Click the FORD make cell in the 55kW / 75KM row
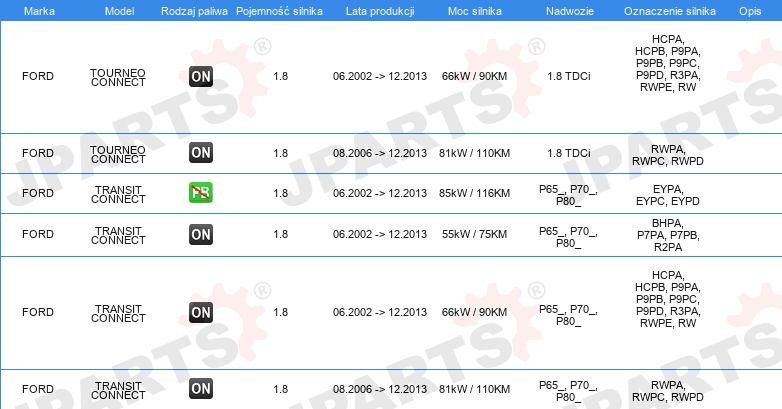 click(38, 234)
